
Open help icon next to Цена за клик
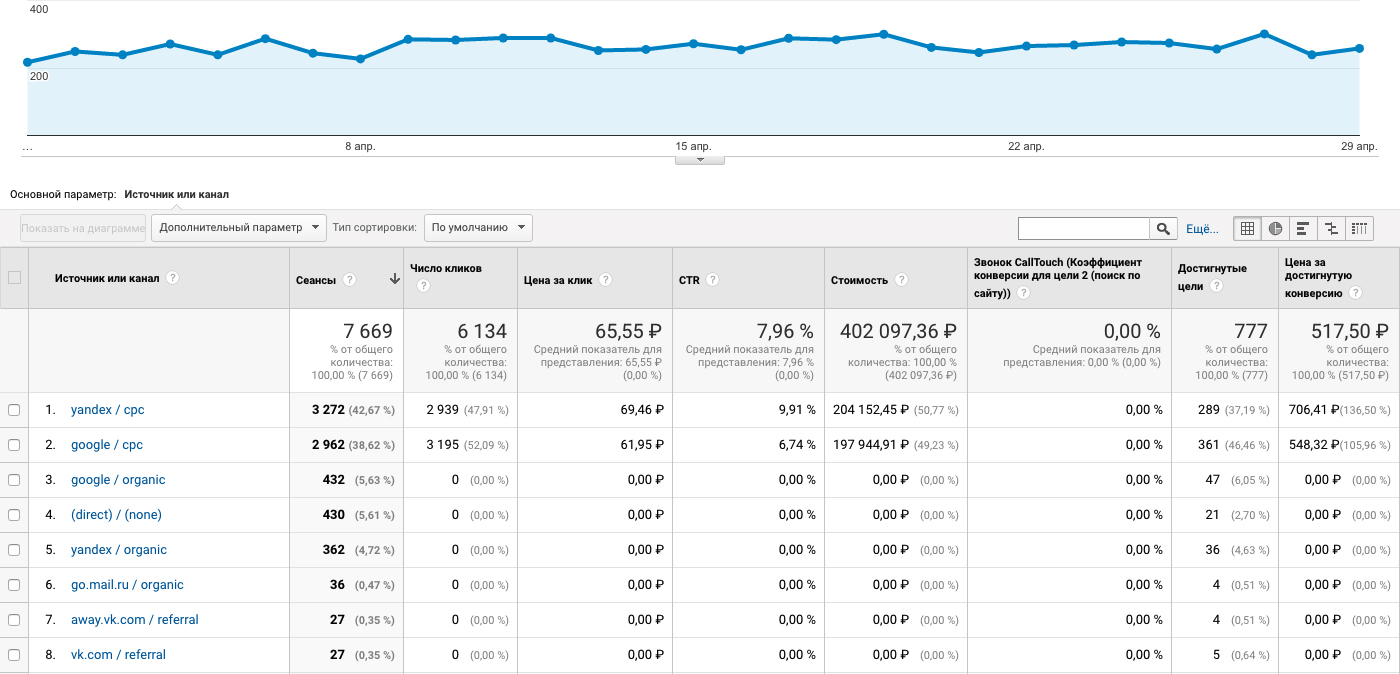pyautogui.click(x=606, y=280)
